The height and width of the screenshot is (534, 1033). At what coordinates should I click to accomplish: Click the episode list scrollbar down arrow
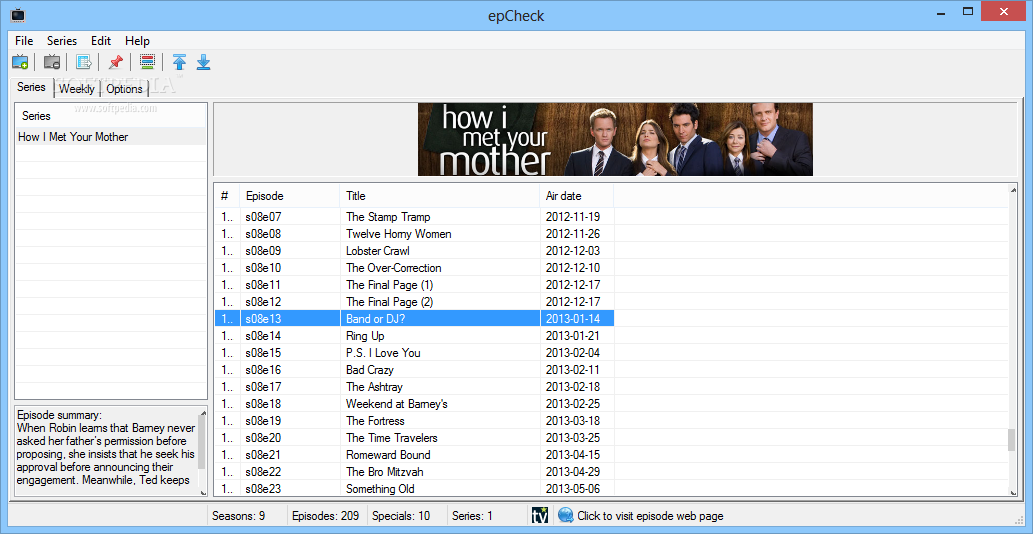(x=1013, y=491)
